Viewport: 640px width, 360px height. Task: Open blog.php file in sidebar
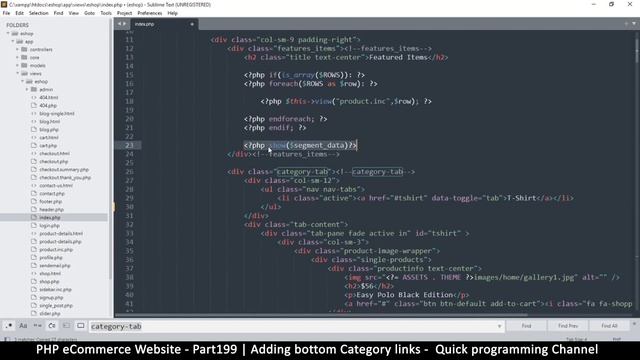click(49, 129)
